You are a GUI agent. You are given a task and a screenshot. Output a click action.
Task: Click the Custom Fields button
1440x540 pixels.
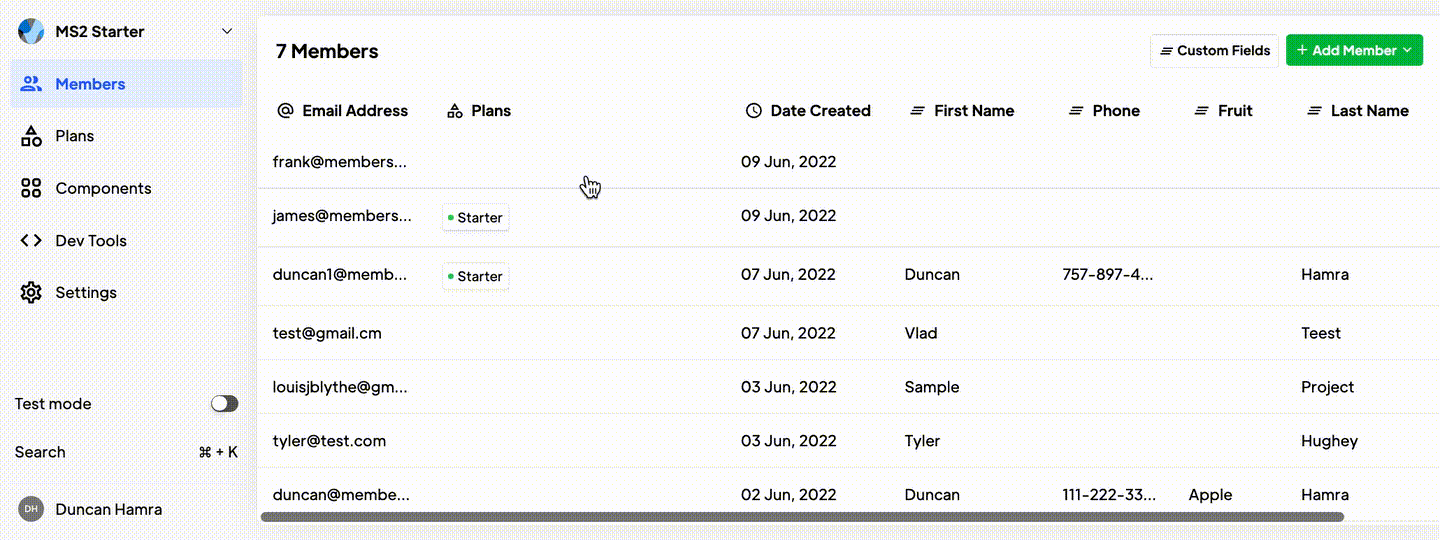pyautogui.click(x=1214, y=51)
